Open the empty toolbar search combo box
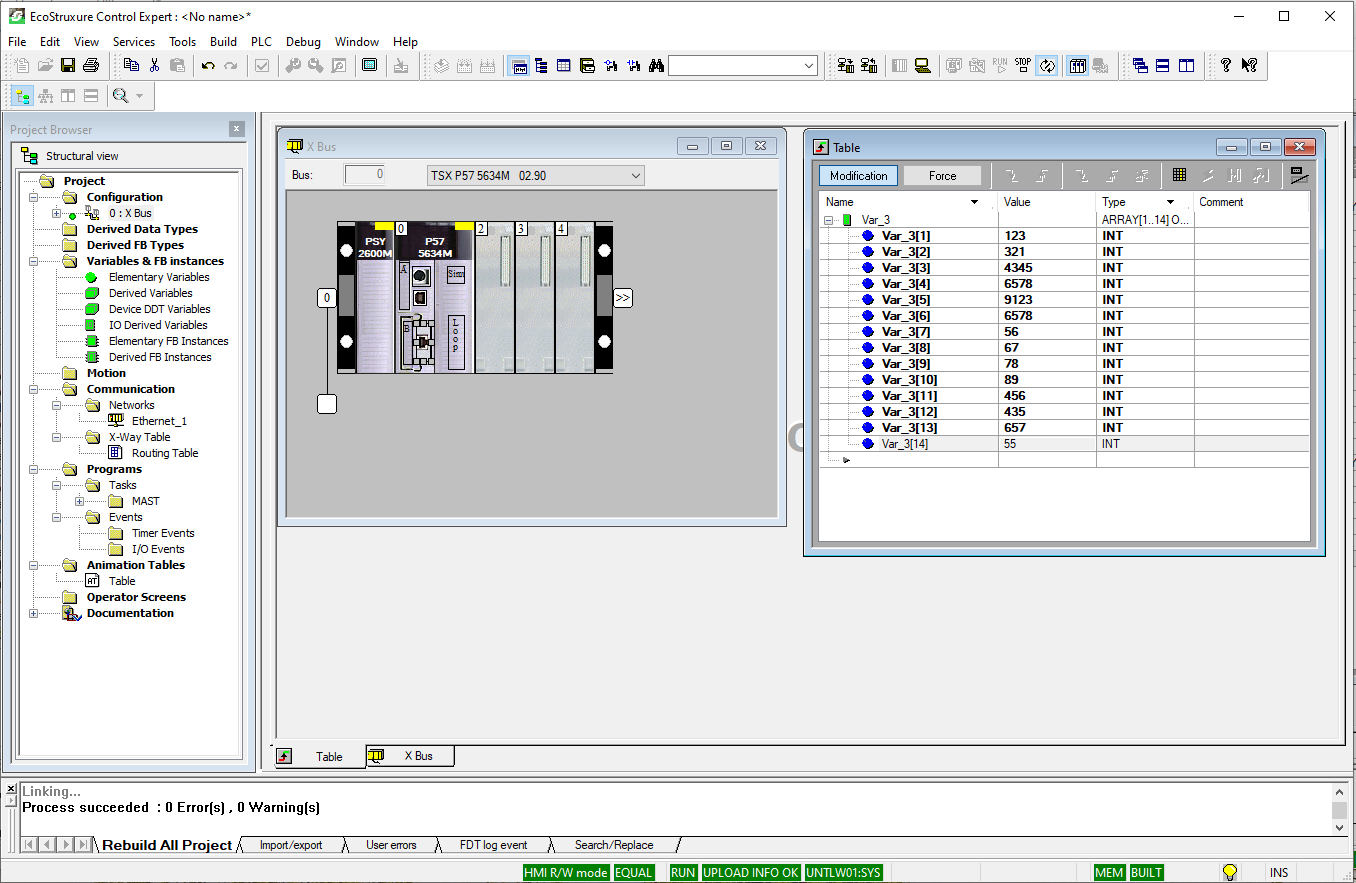The width and height of the screenshot is (1356, 883). tap(743, 66)
